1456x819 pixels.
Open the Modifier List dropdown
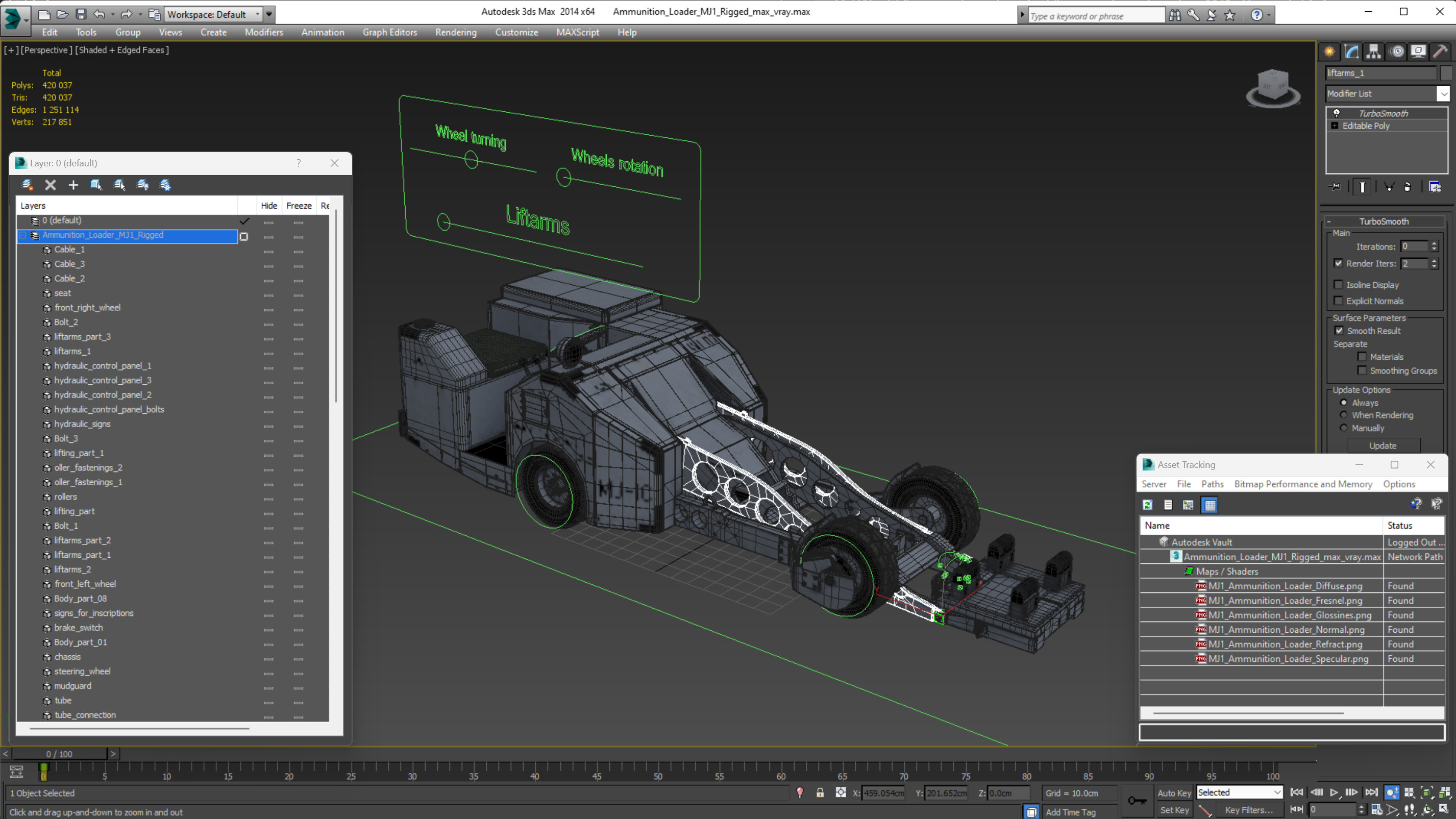pos(1444,94)
